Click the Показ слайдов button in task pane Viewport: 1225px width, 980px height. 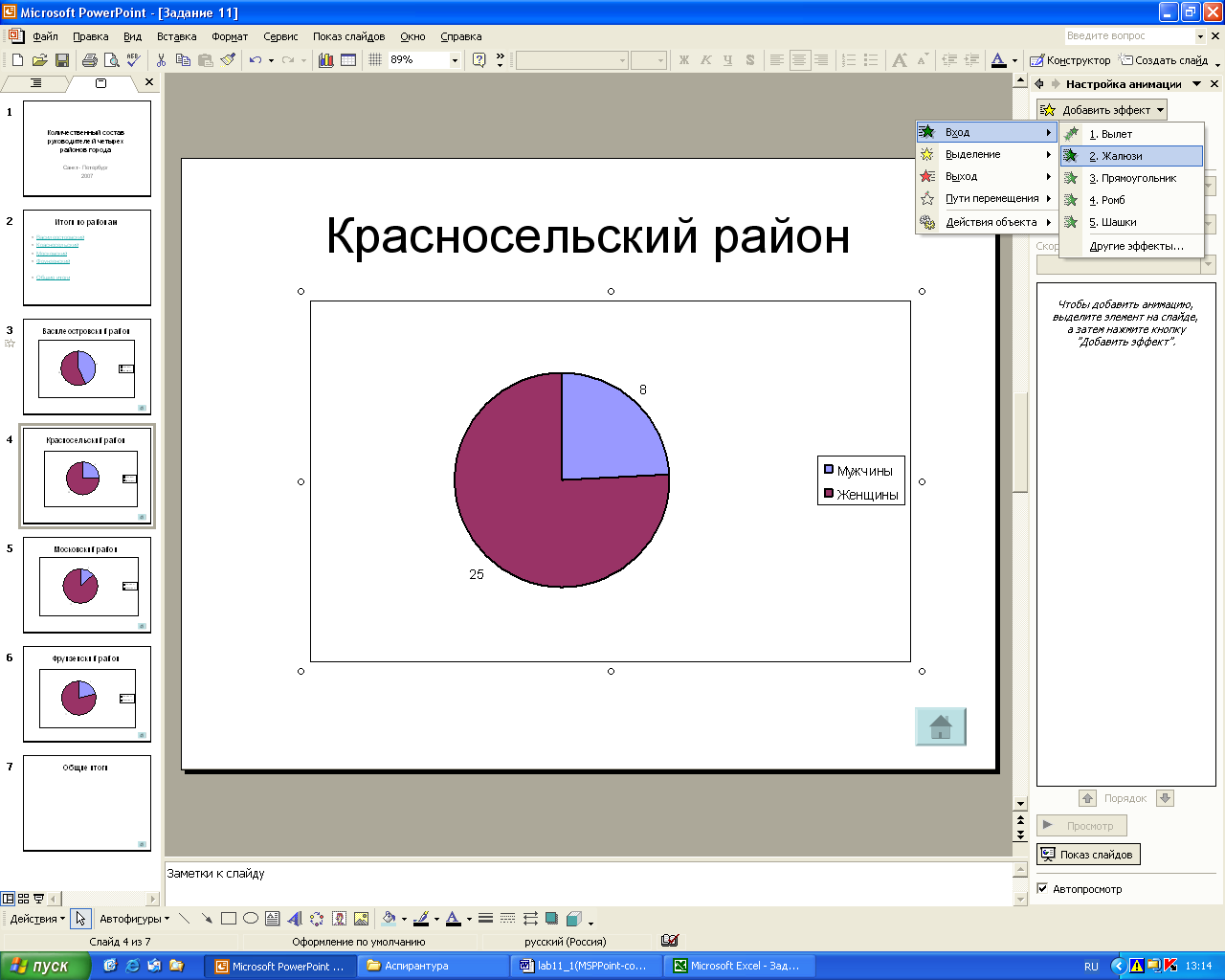coord(1088,854)
